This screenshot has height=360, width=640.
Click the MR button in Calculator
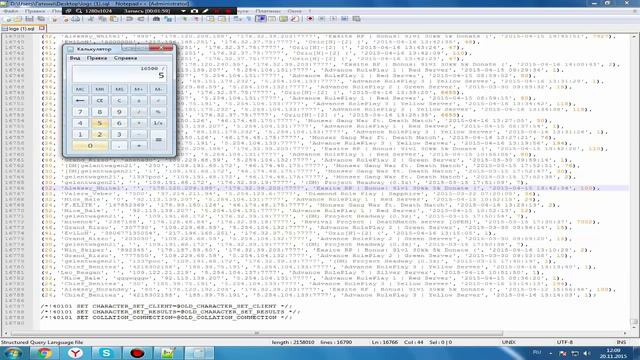coord(100,89)
